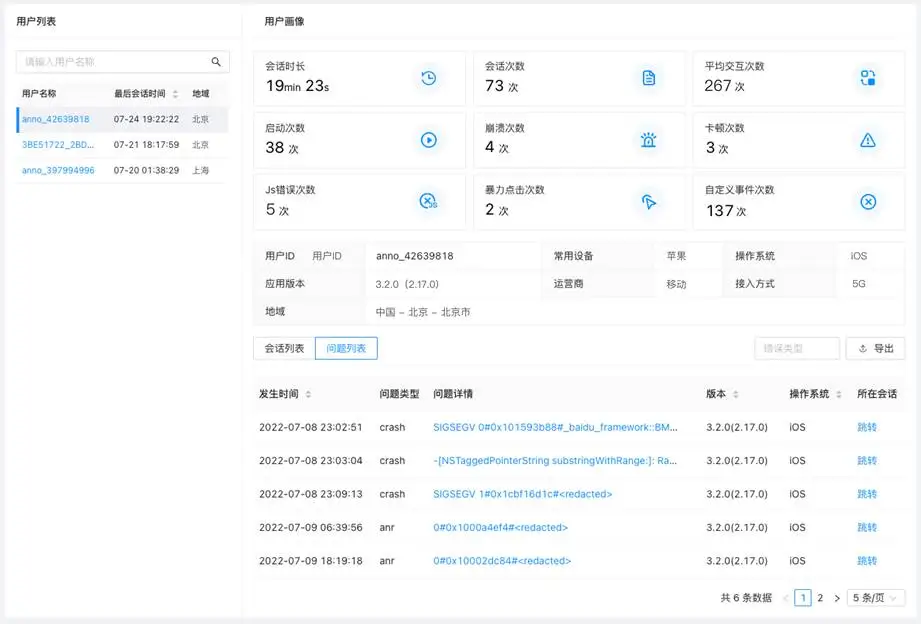The width and height of the screenshot is (921, 624).
Task: Sort by 发生时间 column header
Action: coord(285,394)
